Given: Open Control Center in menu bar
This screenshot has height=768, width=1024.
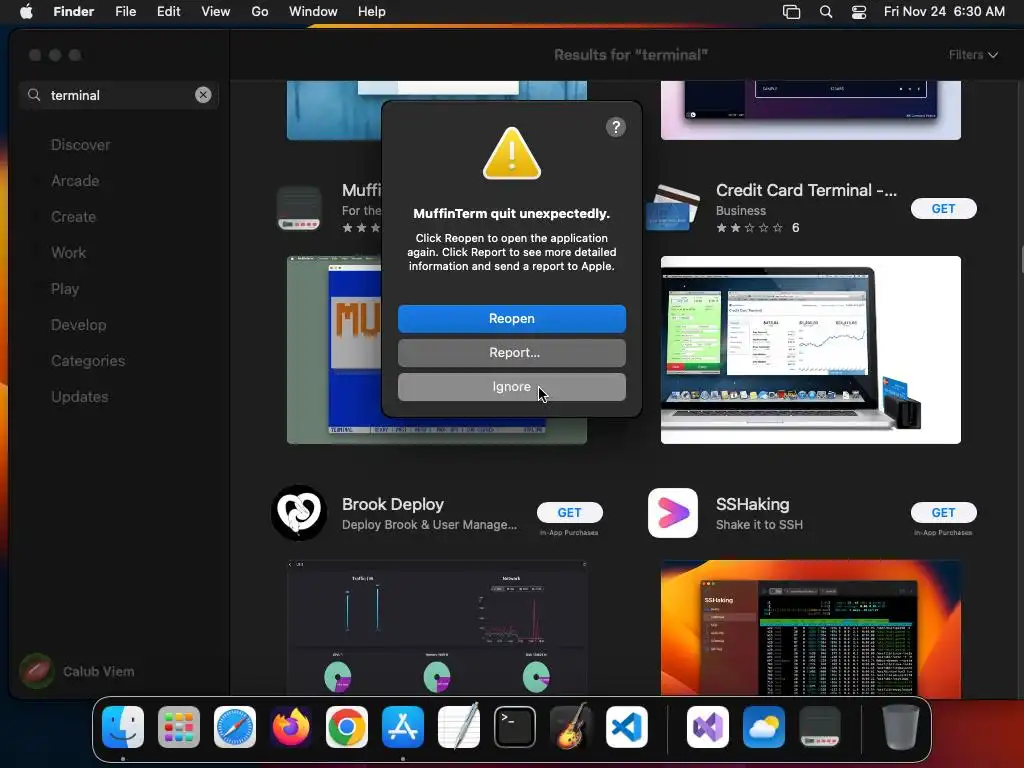Looking at the screenshot, I should tap(859, 12).
